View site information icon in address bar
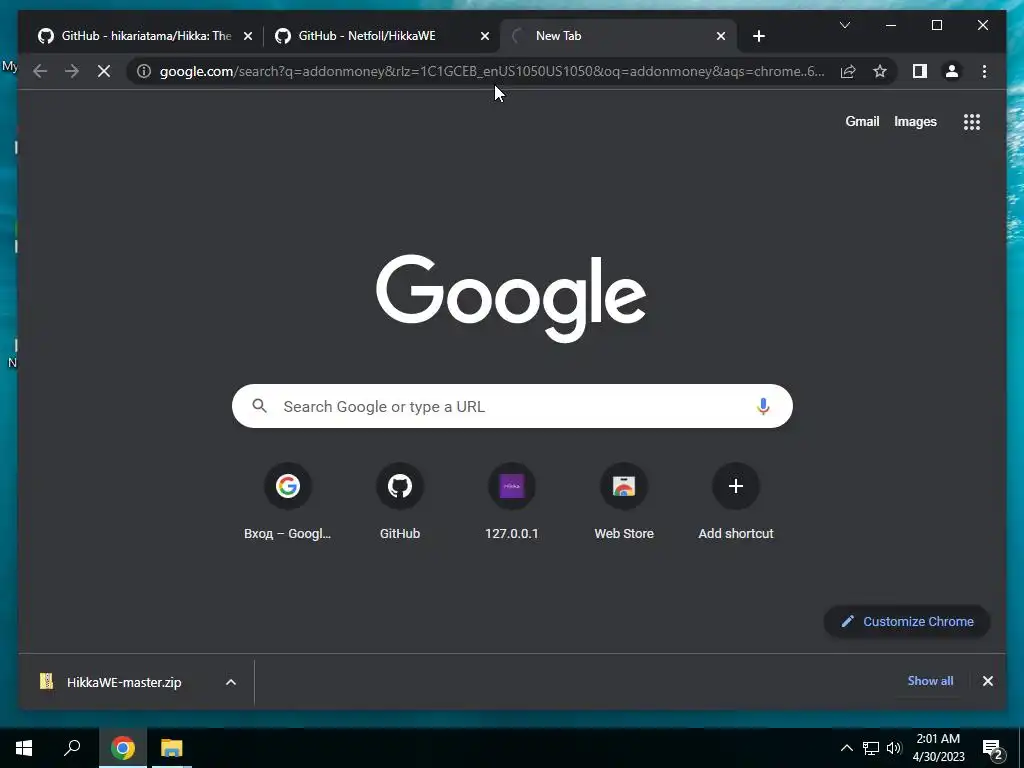This screenshot has height=768, width=1024. pyautogui.click(x=144, y=71)
